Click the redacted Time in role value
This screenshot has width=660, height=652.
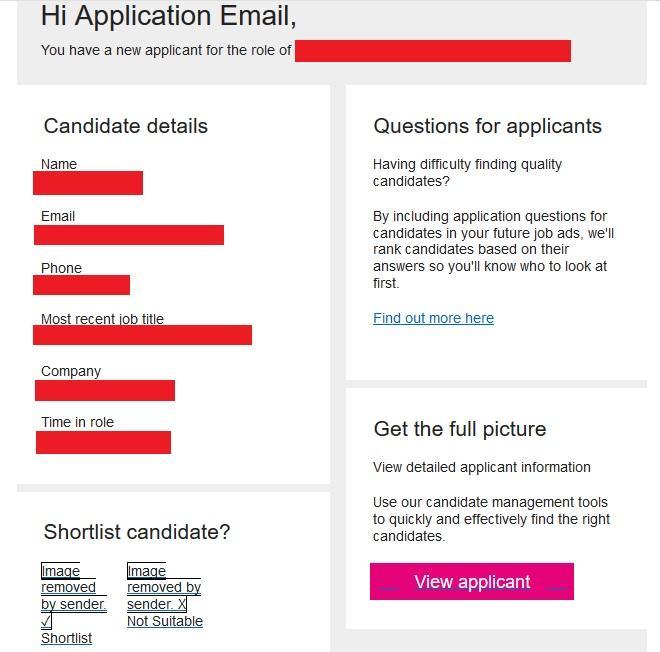(103, 442)
